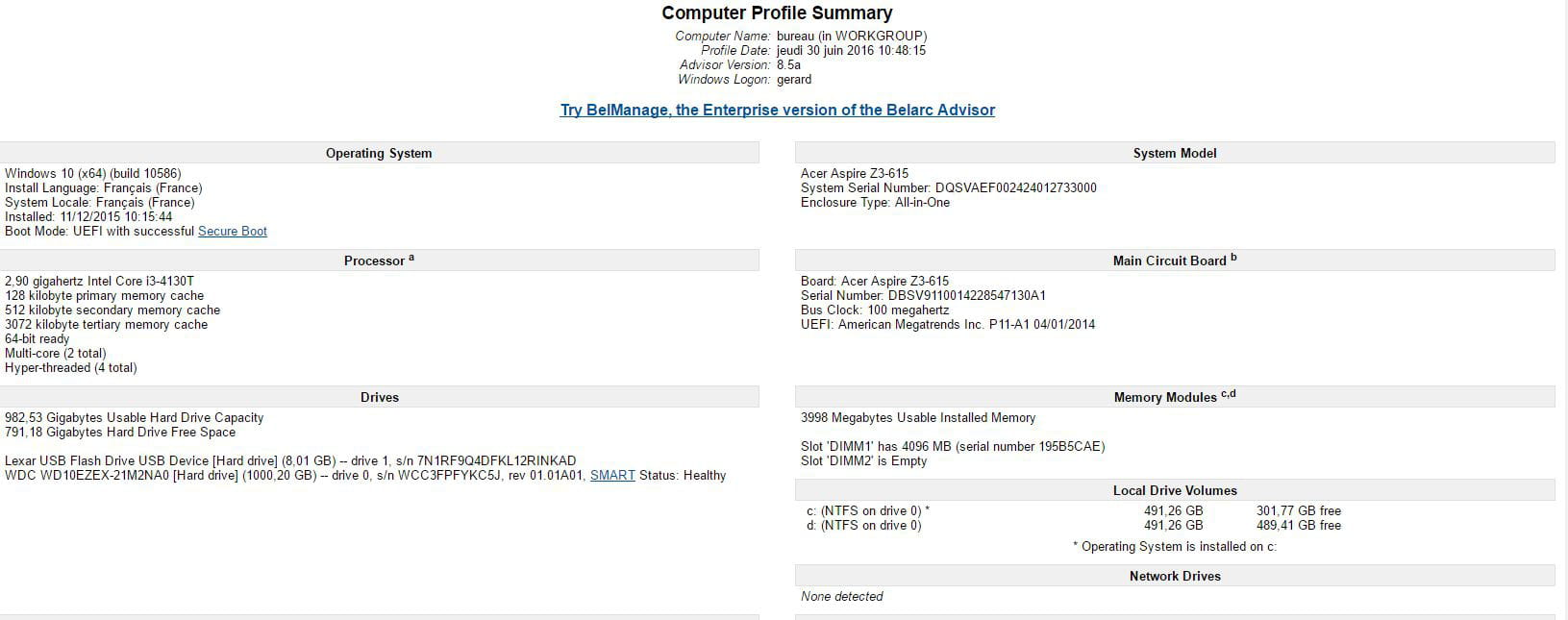Viewport: 1568px width, 620px height.
Task: Click the Operating System section header
Action: tap(379, 153)
